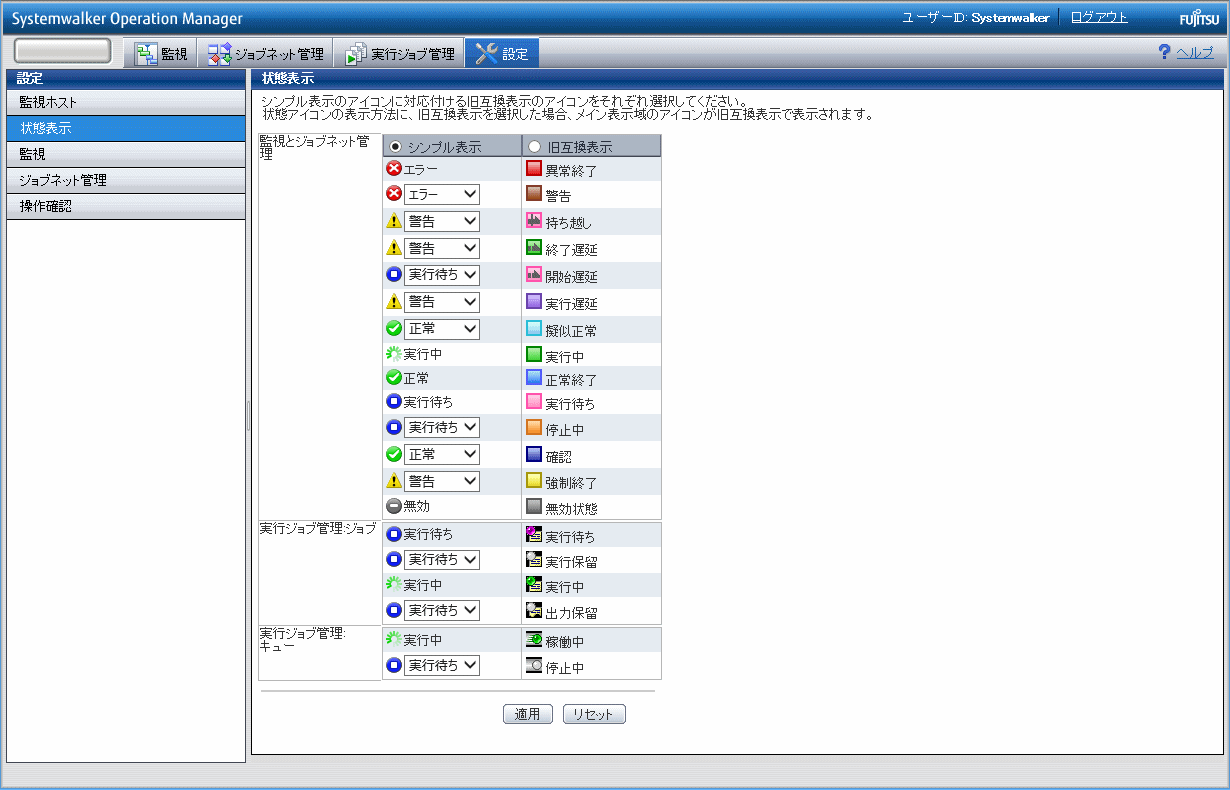The image size is (1230, 790).
Task: Click the 実行保留 job status icon
Action: [534, 560]
